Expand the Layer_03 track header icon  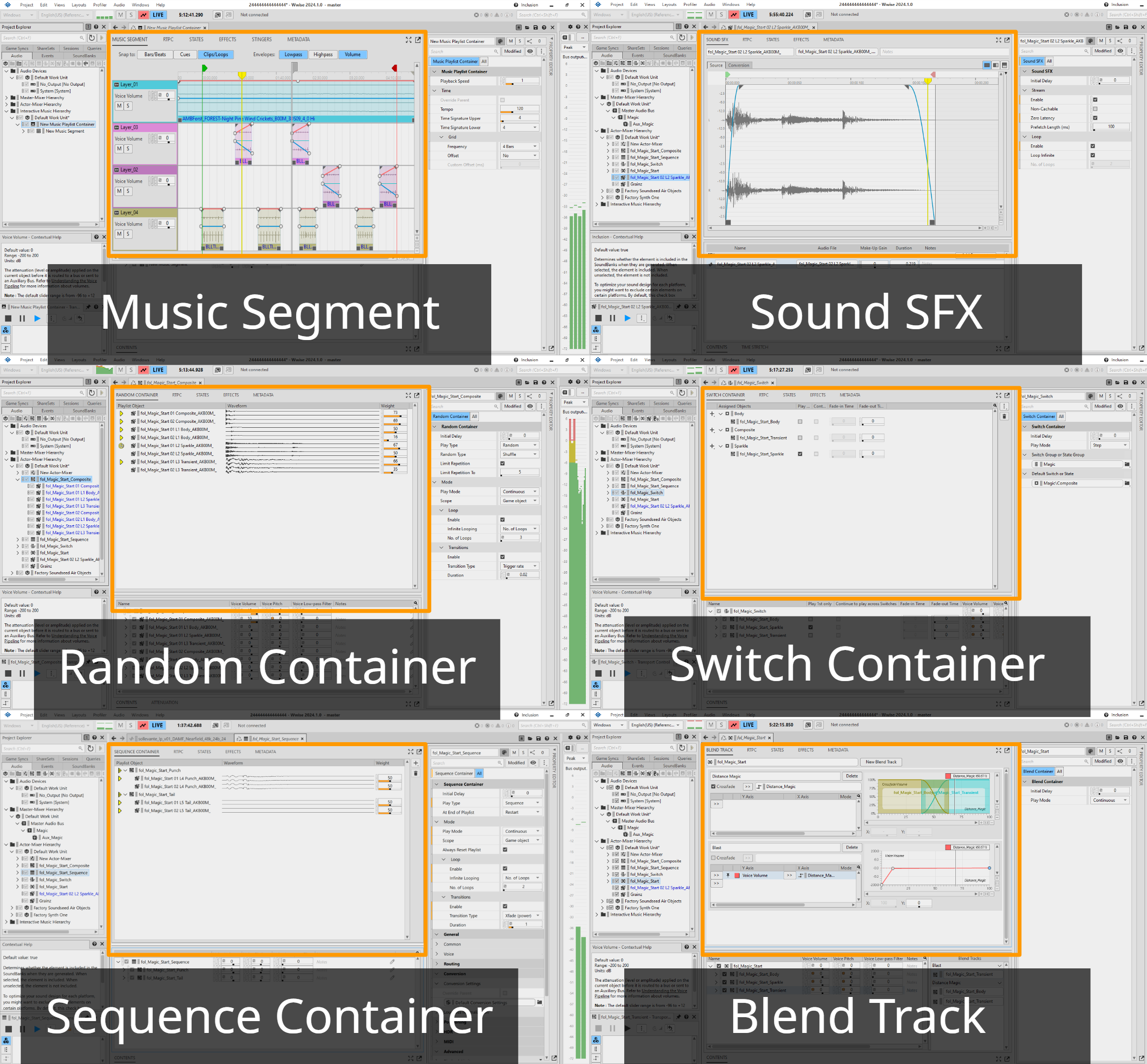pyautogui.click(x=116, y=127)
